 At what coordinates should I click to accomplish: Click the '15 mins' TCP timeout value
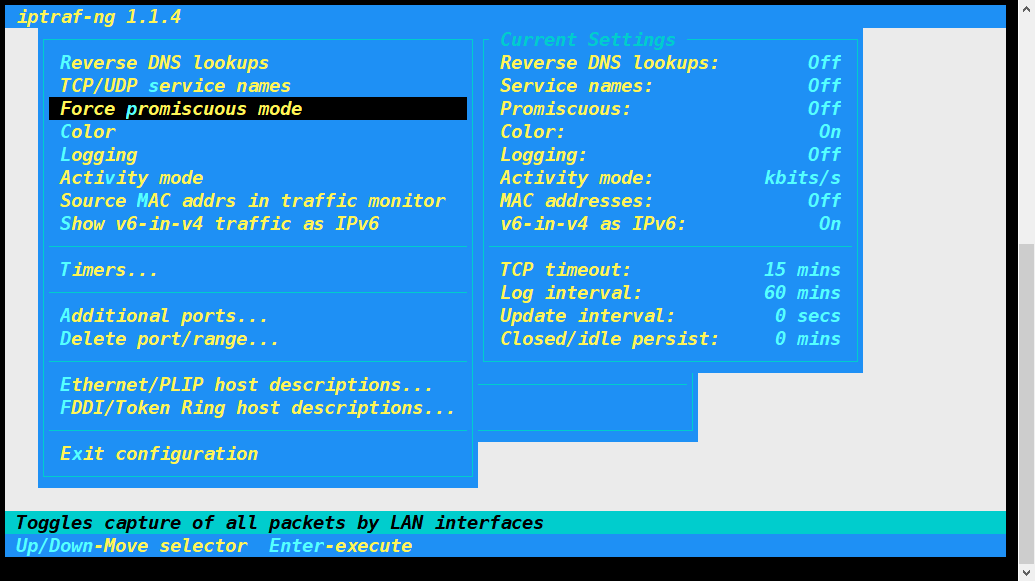pos(803,270)
